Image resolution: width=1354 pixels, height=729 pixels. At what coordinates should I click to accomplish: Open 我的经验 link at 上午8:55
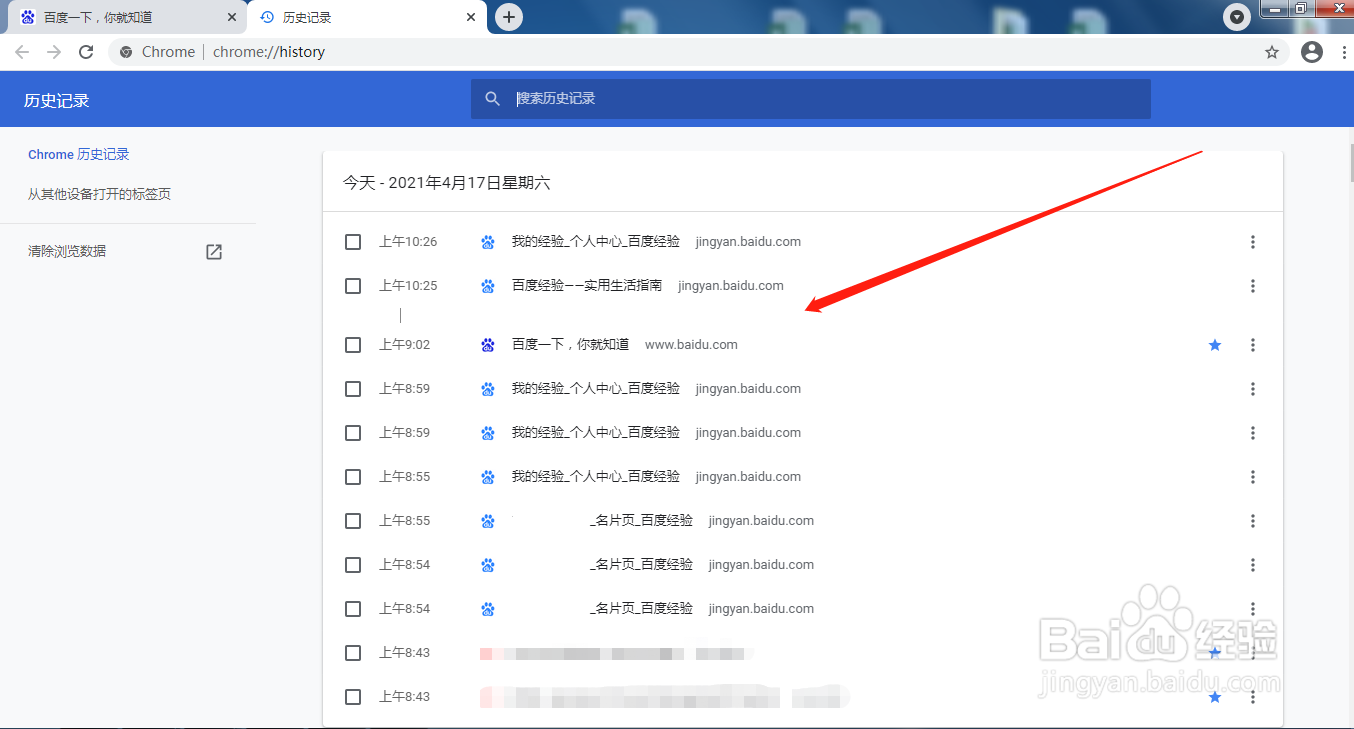coord(596,477)
